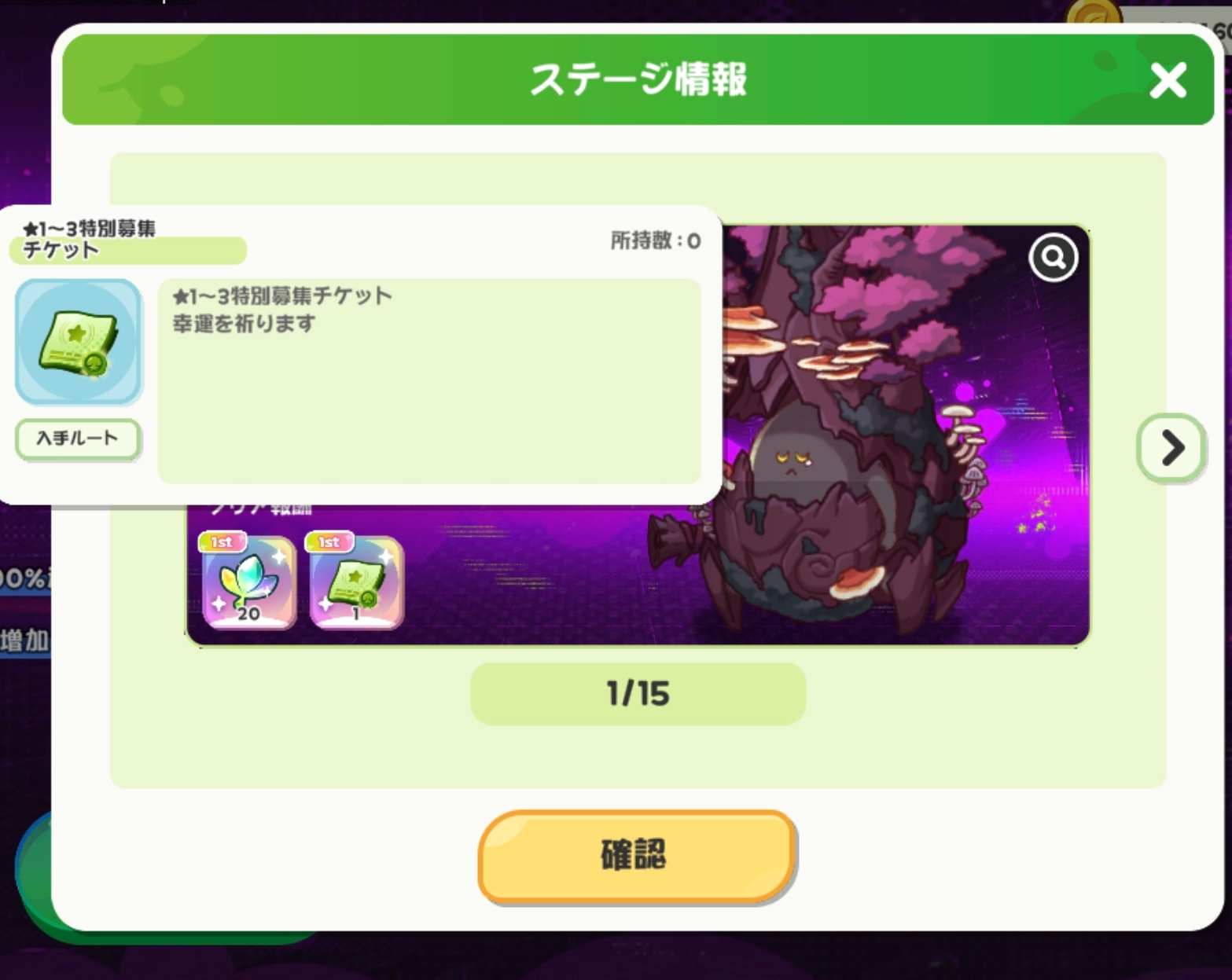The image size is (1232, 980).
Task: Click the 確認 confirm button
Action: click(x=638, y=857)
